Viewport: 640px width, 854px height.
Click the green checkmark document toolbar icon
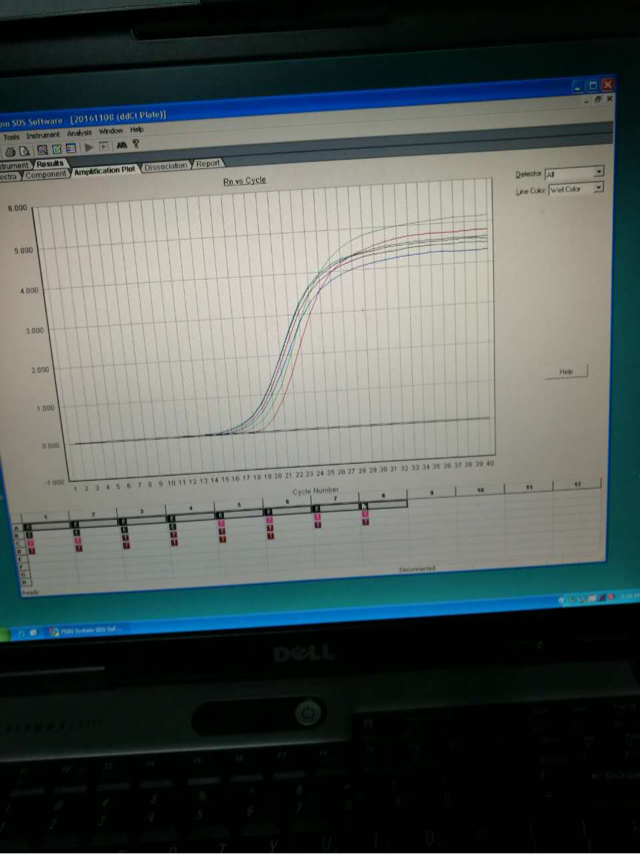pos(57,149)
